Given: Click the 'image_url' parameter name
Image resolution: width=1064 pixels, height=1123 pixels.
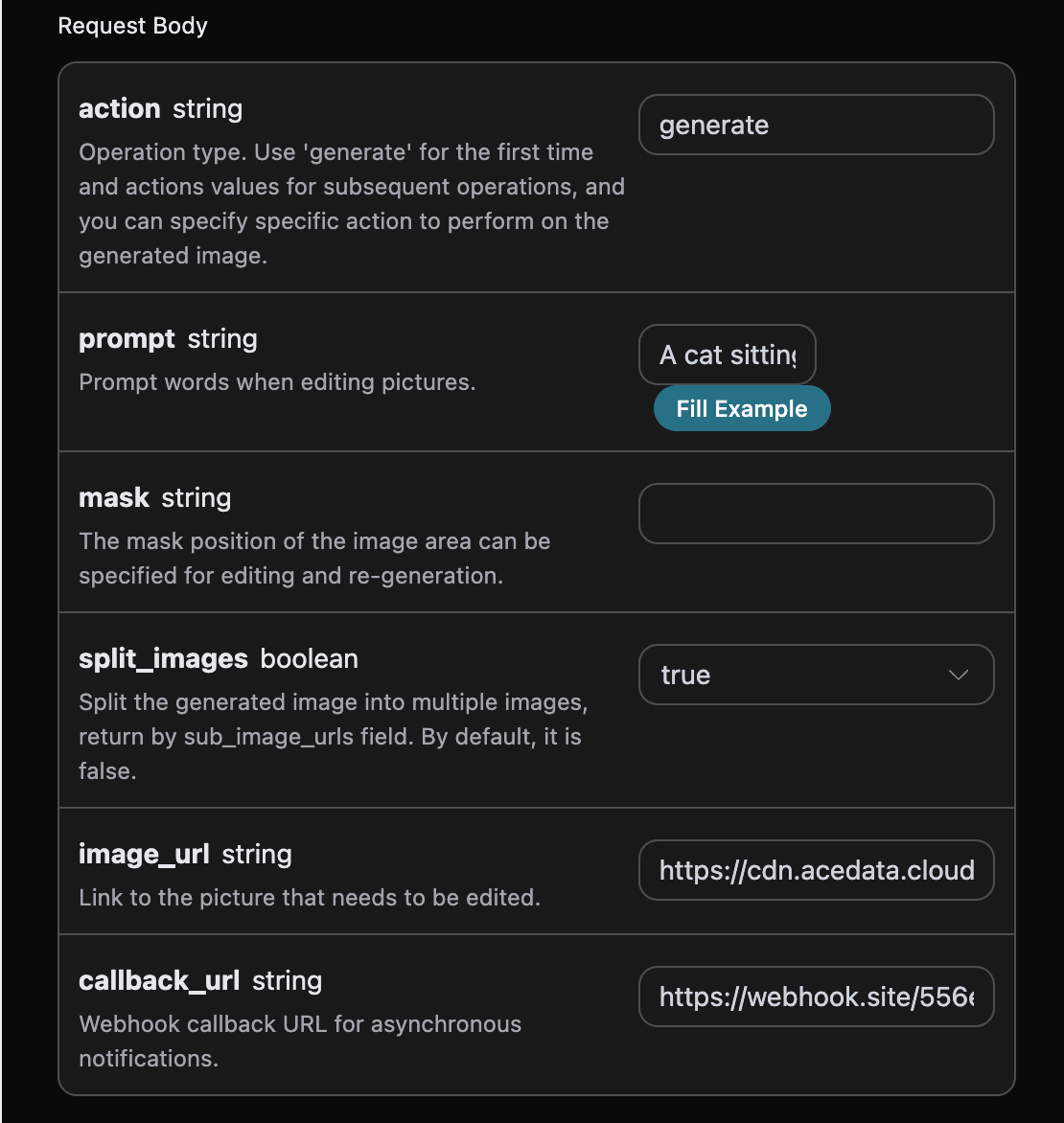Looking at the screenshot, I should (x=144, y=854).
